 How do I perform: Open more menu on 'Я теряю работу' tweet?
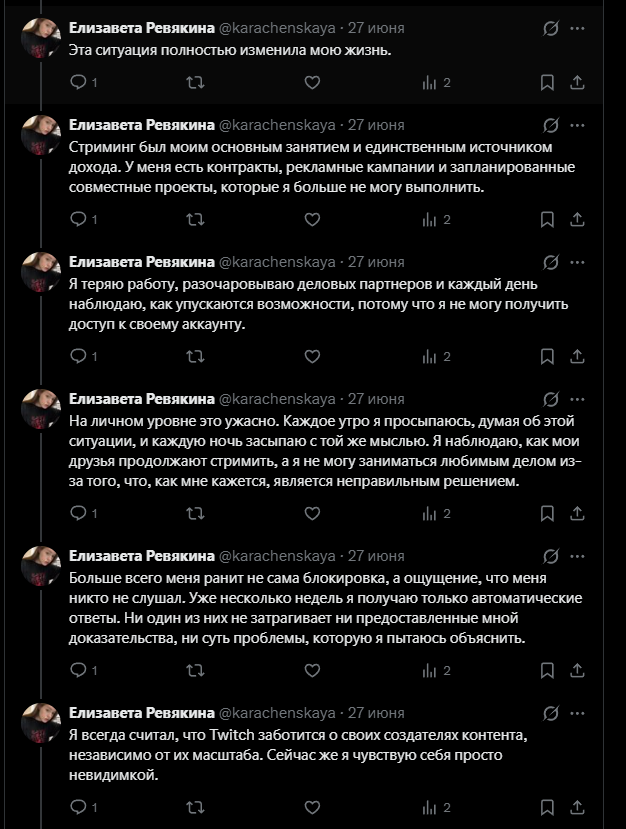coord(577,262)
